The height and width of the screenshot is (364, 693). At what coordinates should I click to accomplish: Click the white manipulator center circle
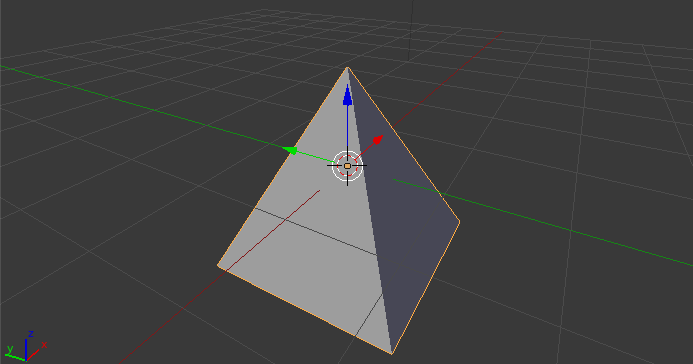tap(347, 166)
